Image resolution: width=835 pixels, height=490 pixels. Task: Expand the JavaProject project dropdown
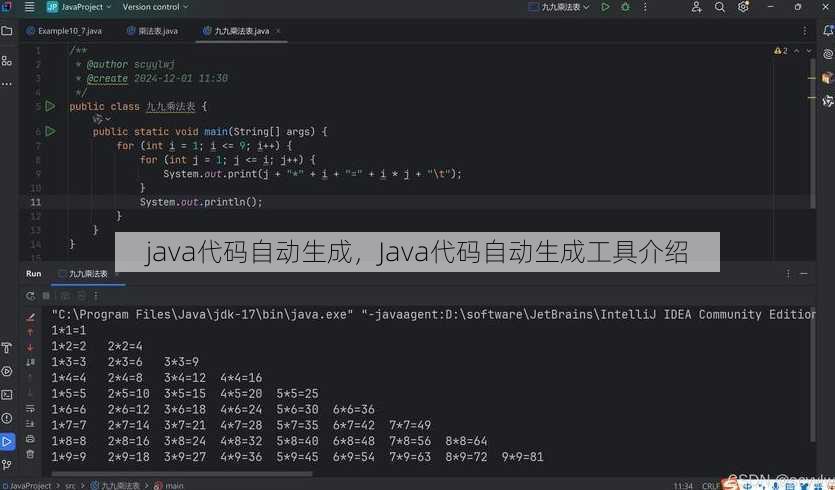pyautogui.click(x=79, y=7)
